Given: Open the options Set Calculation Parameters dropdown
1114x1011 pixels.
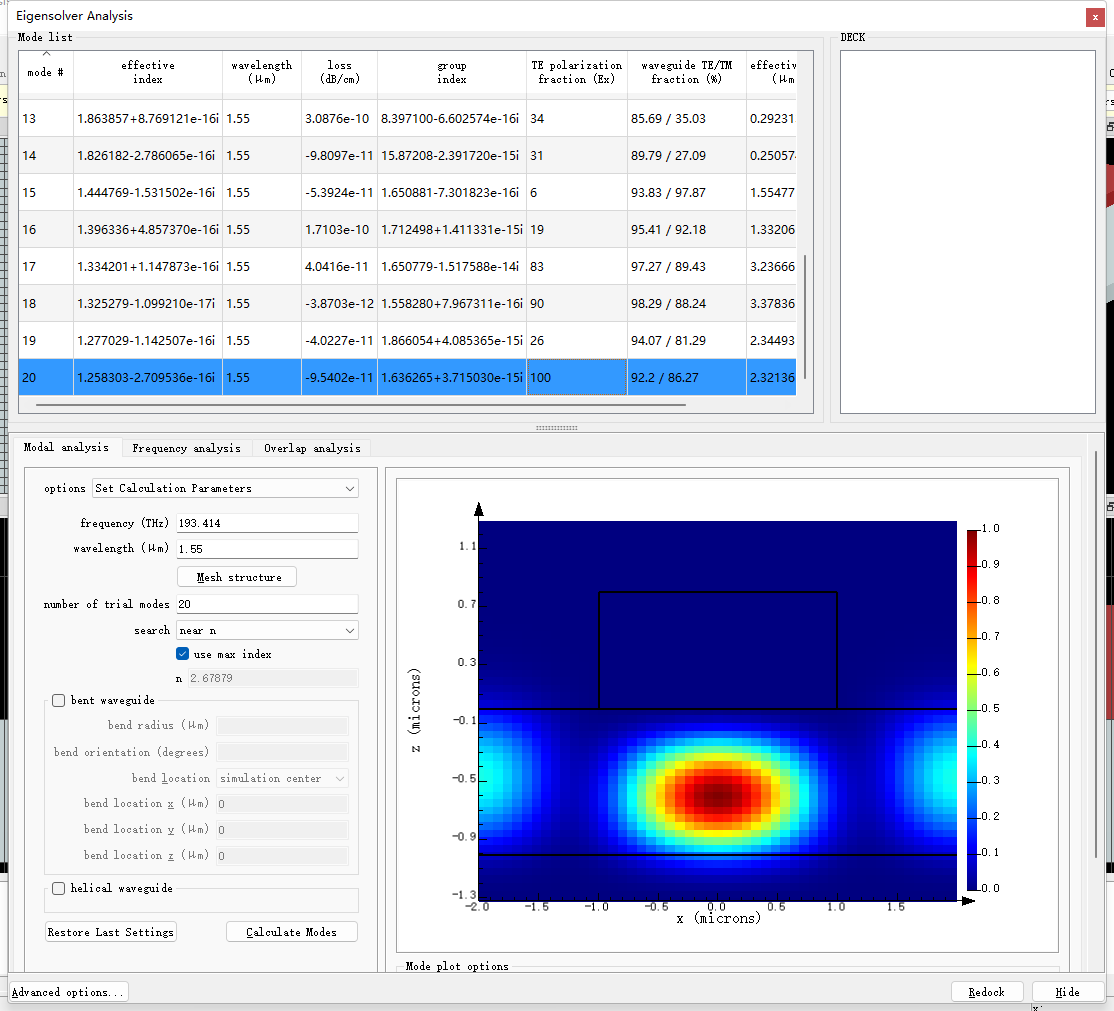Looking at the screenshot, I should coord(225,489).
